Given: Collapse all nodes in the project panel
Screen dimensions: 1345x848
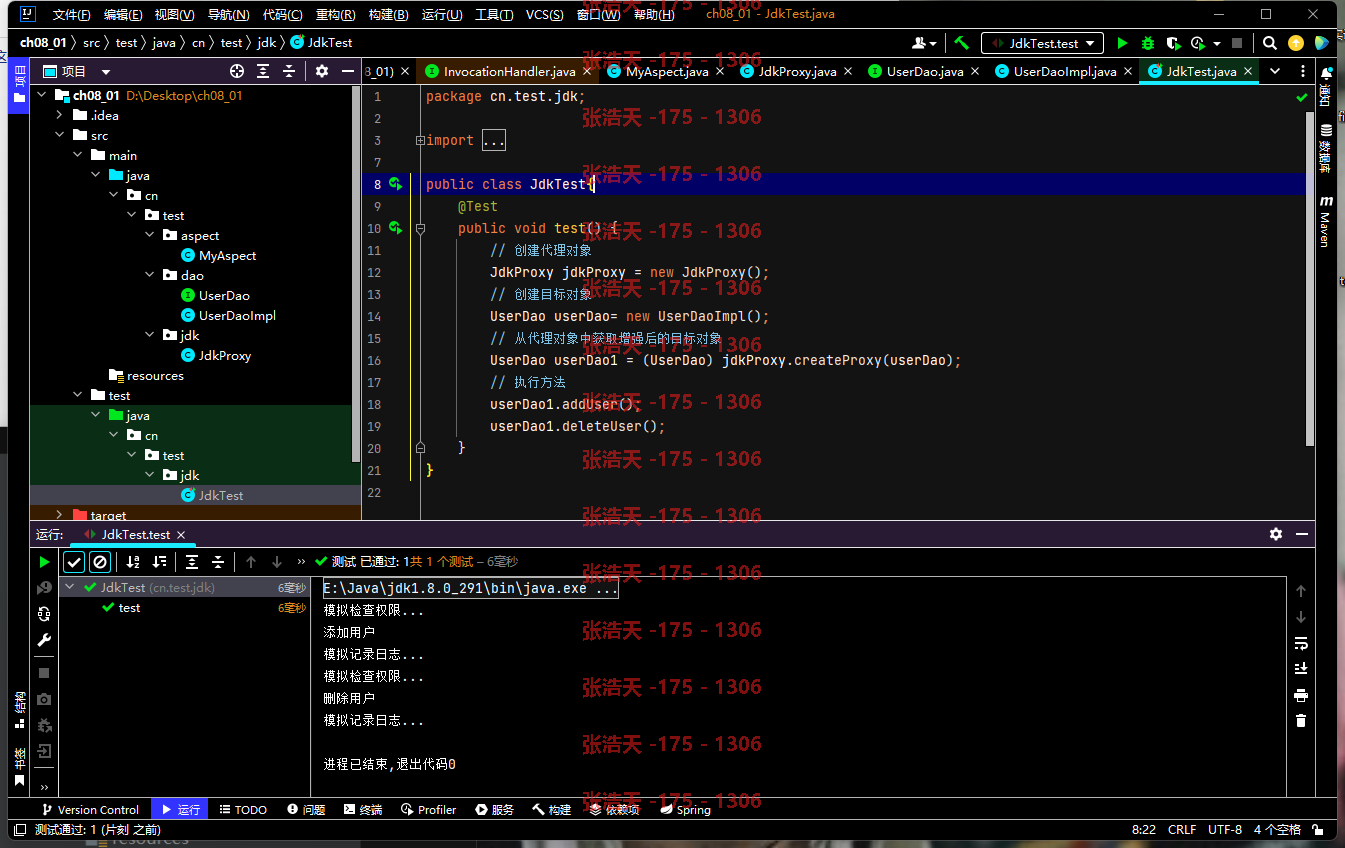Looking at the screenshot, I should click(x=289, y=71).
